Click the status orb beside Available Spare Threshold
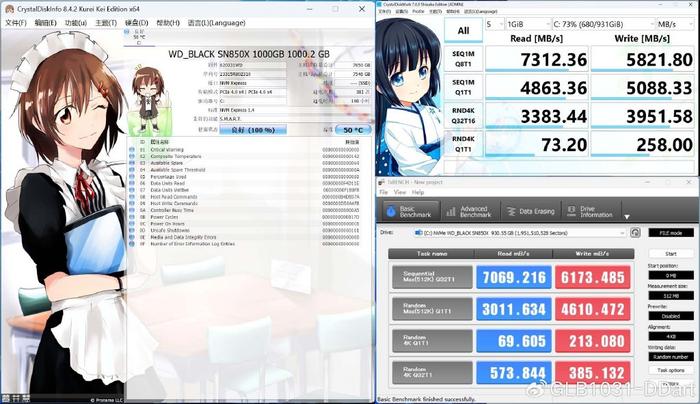 (132, 170)
